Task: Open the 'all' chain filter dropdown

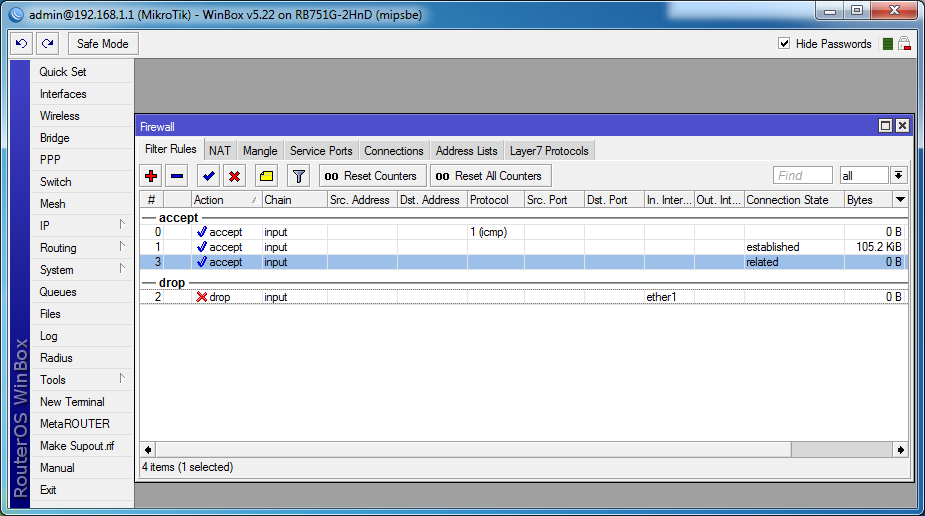Action: pos(898,175)
